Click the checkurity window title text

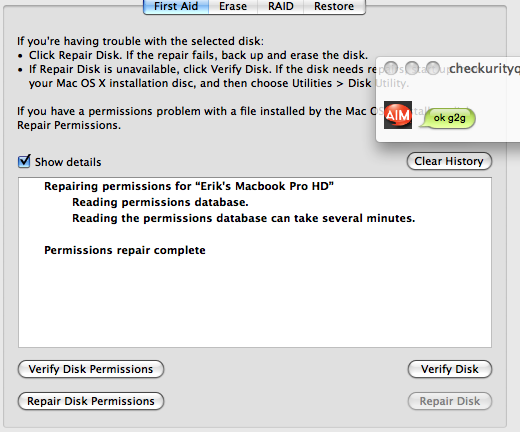(x=484, y=68)
